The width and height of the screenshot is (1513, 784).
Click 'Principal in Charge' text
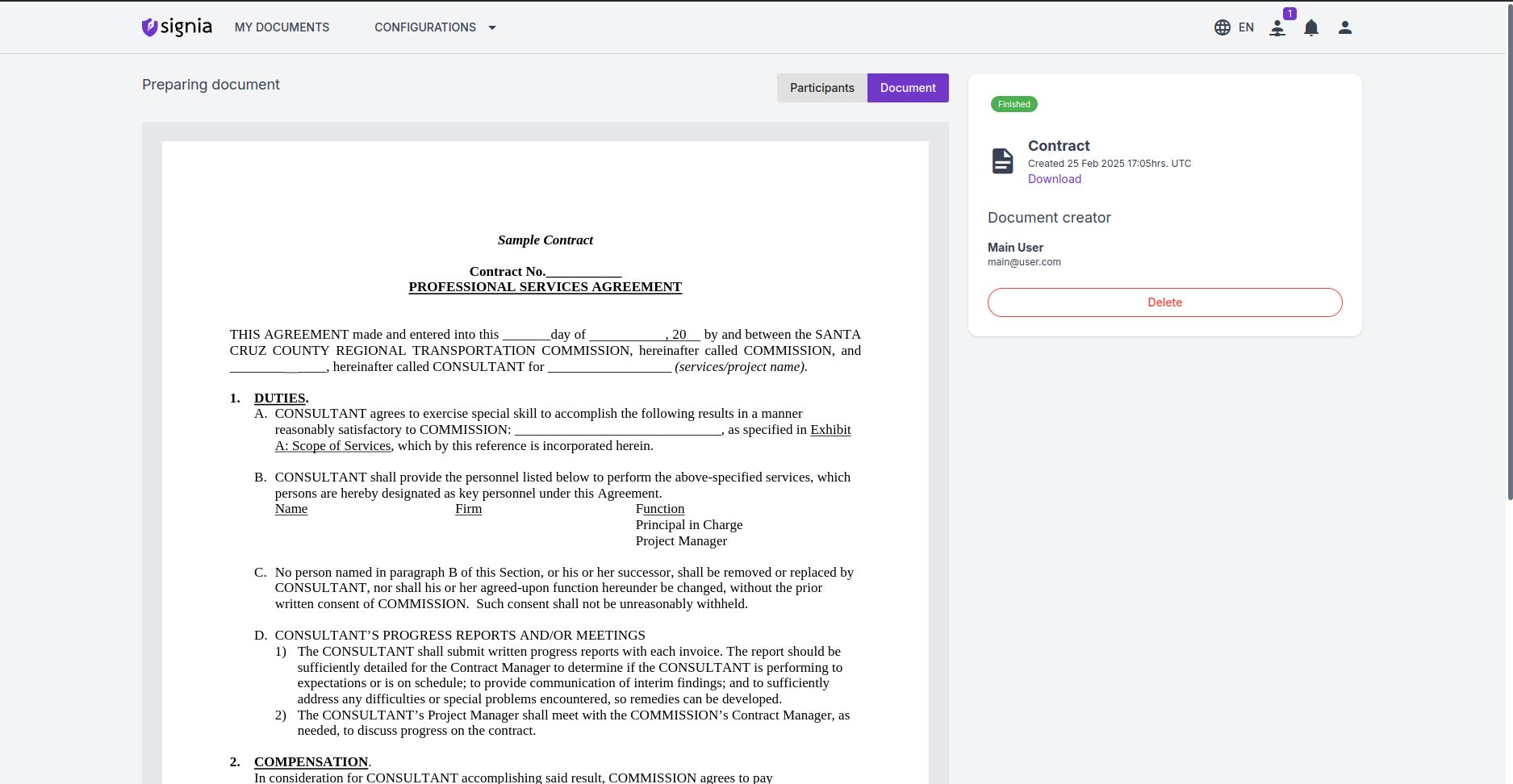click(x=689, y=525)
